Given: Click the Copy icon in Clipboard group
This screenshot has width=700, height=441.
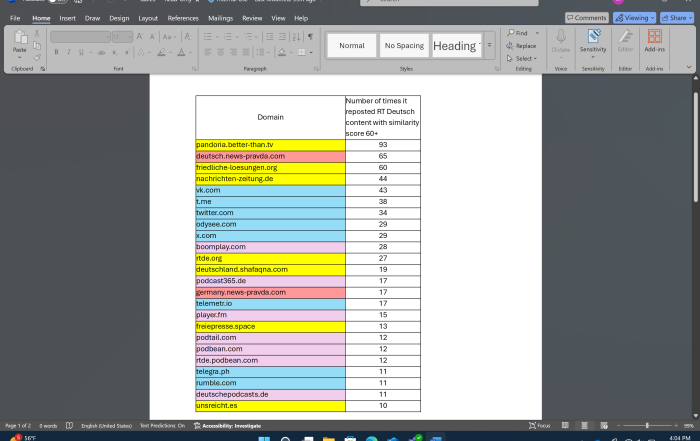Looking at the screenshot, I should 37,46.
